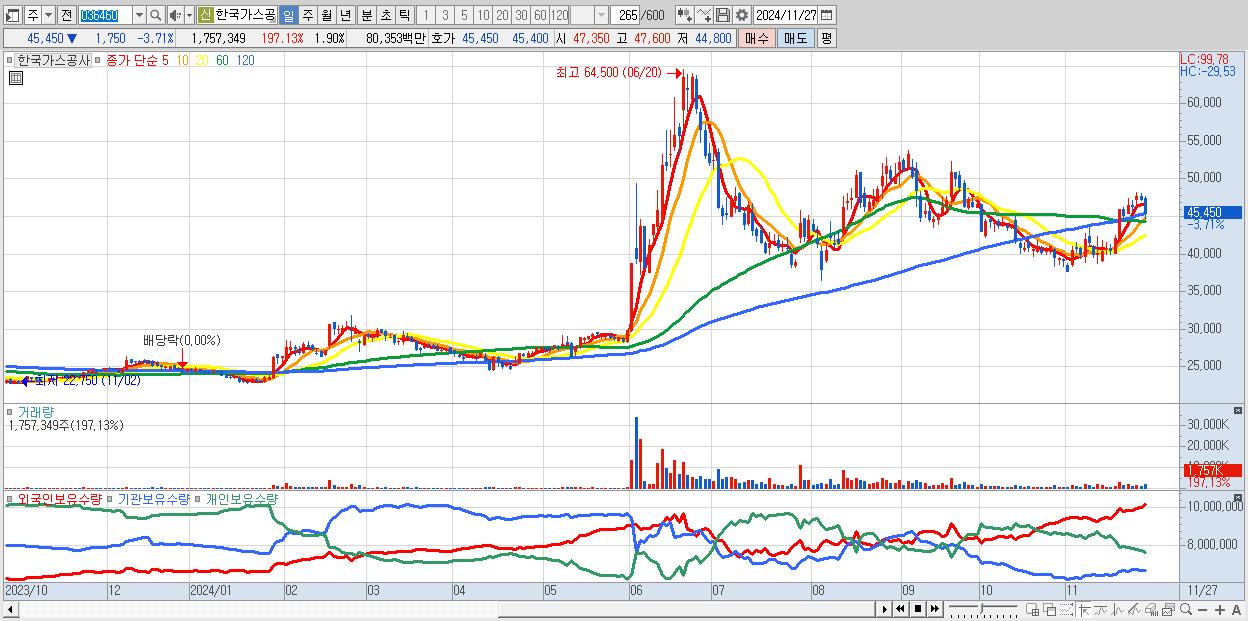1248x621 pixels.
Task: Open the 주 market type dropdown arrow
Action: coord(48,15)
